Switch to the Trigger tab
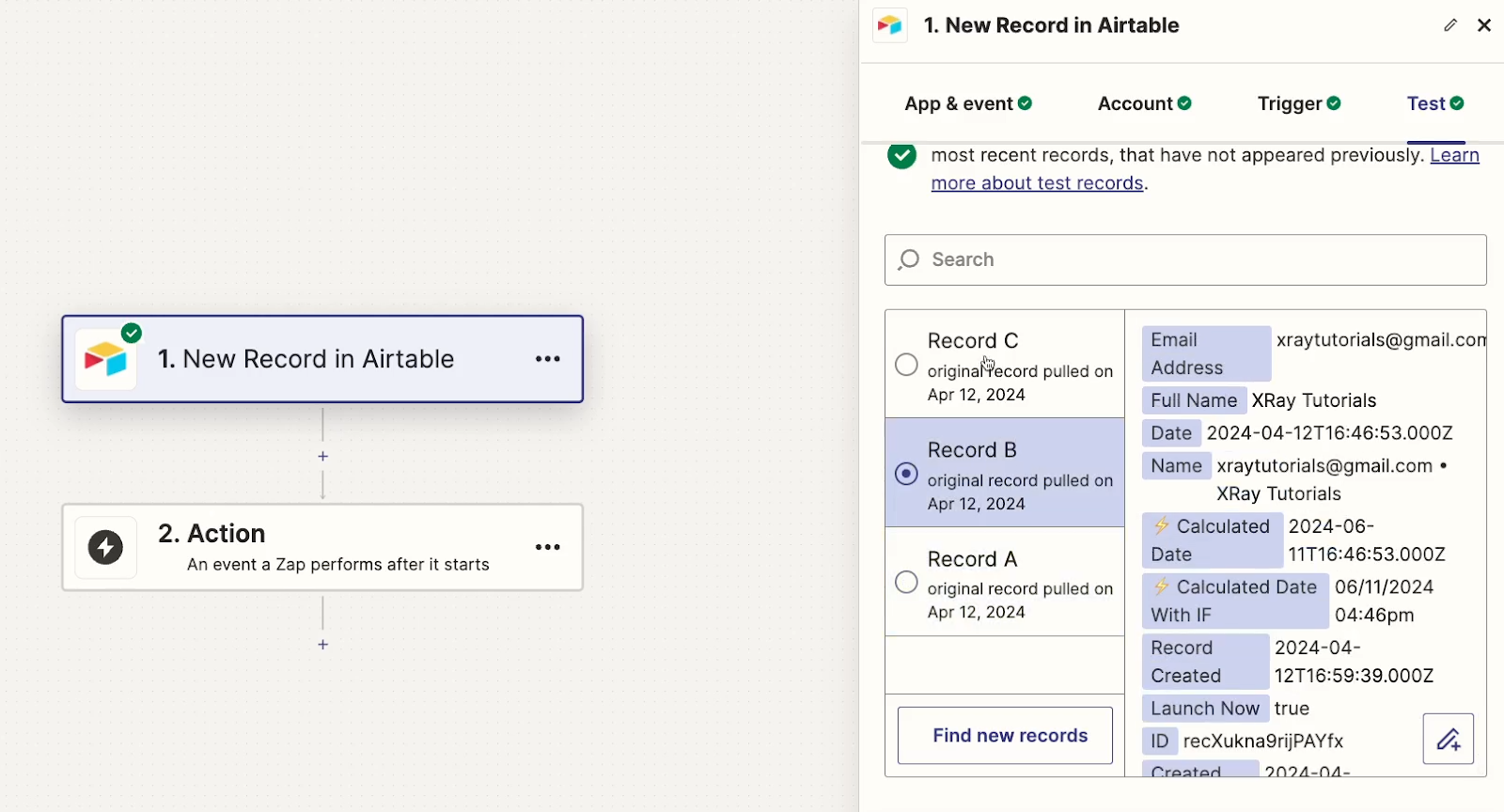This screenshot has height=812, width=1504. [x=1299, y=103]
